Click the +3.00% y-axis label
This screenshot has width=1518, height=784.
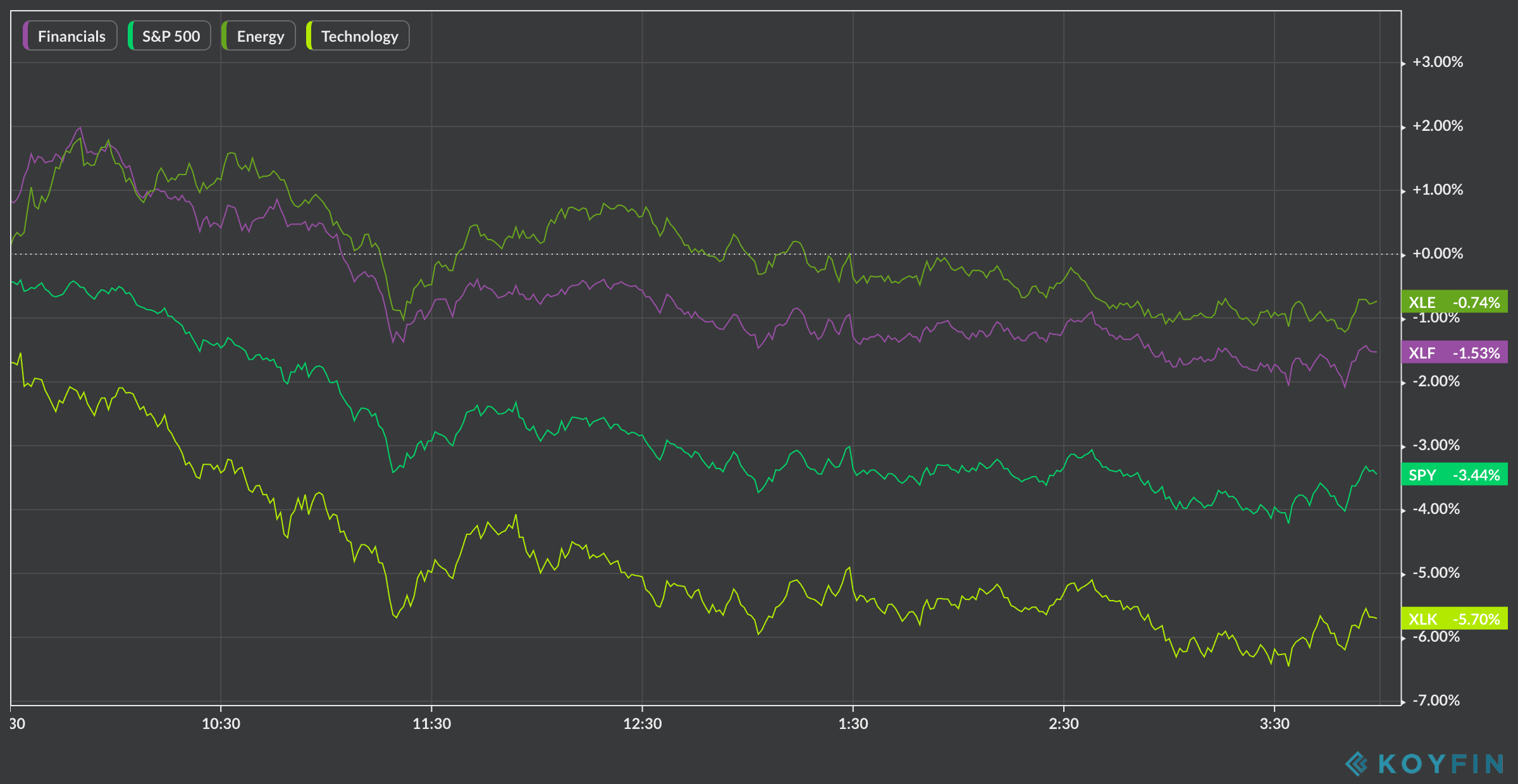(x=1438, y=62)
